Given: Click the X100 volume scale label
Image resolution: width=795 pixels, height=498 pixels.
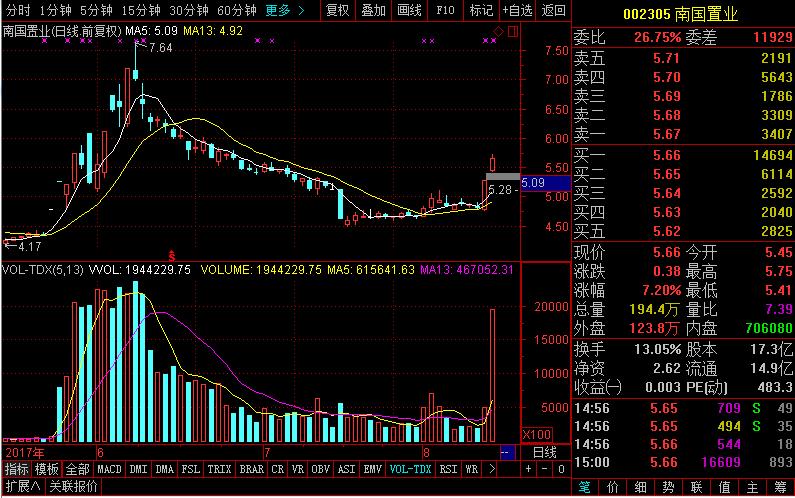Looking at the screenshot, I should coord(537,435).
